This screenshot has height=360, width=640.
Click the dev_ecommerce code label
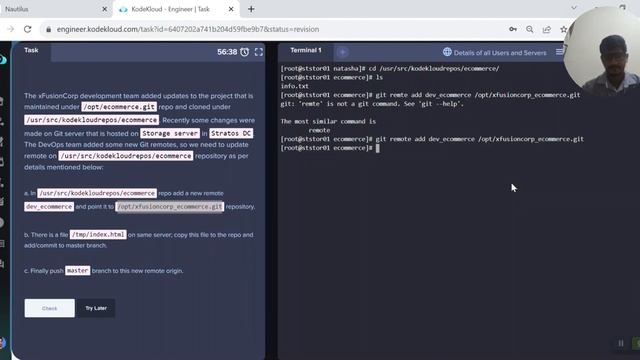pos(49,207)
